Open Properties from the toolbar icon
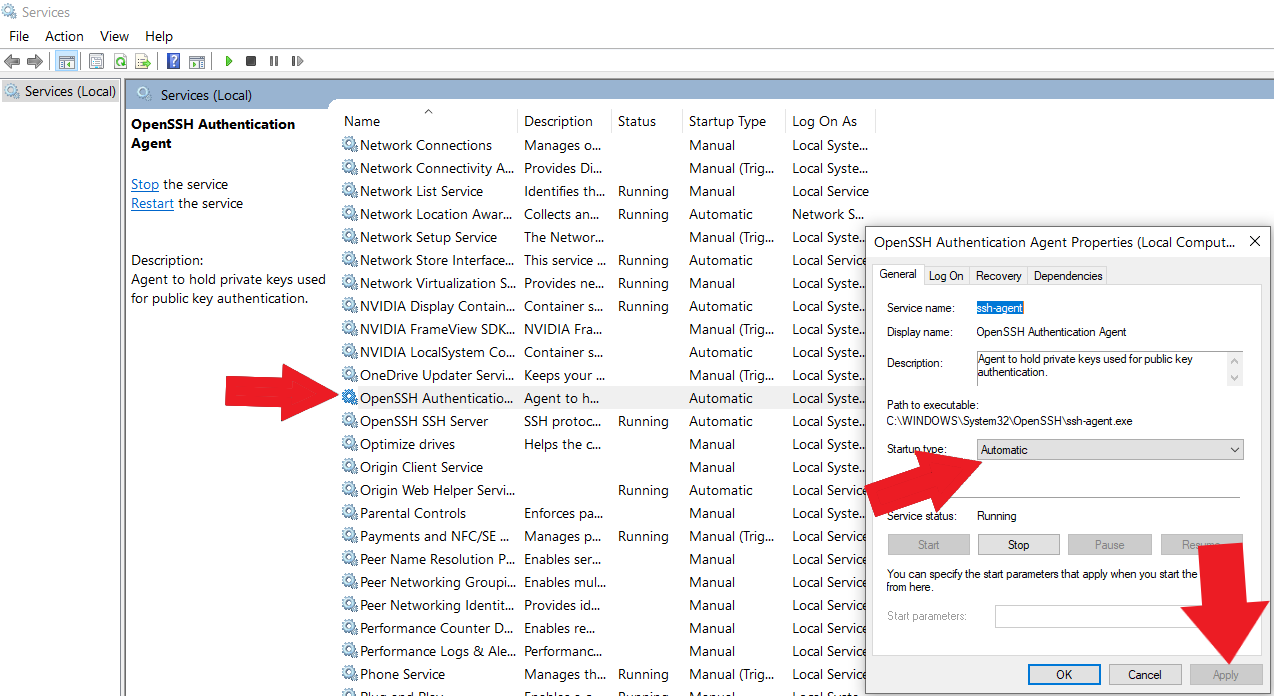The height and width of the screenshot is (696, 1274). coord(96,61)
